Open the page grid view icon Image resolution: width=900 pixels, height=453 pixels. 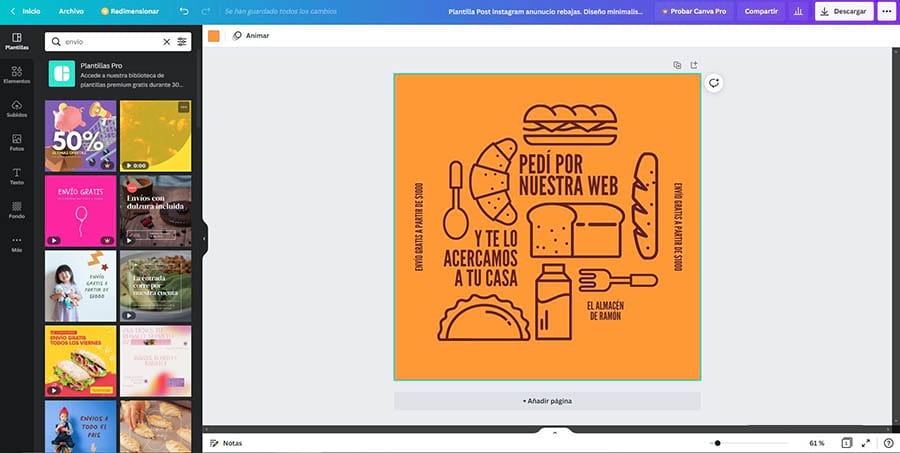coord(847,443)
